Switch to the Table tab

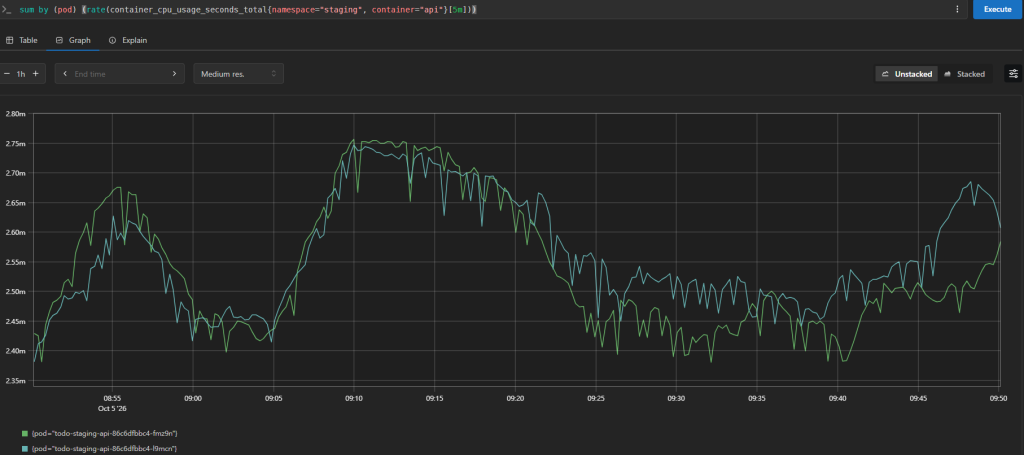(22, 40)
